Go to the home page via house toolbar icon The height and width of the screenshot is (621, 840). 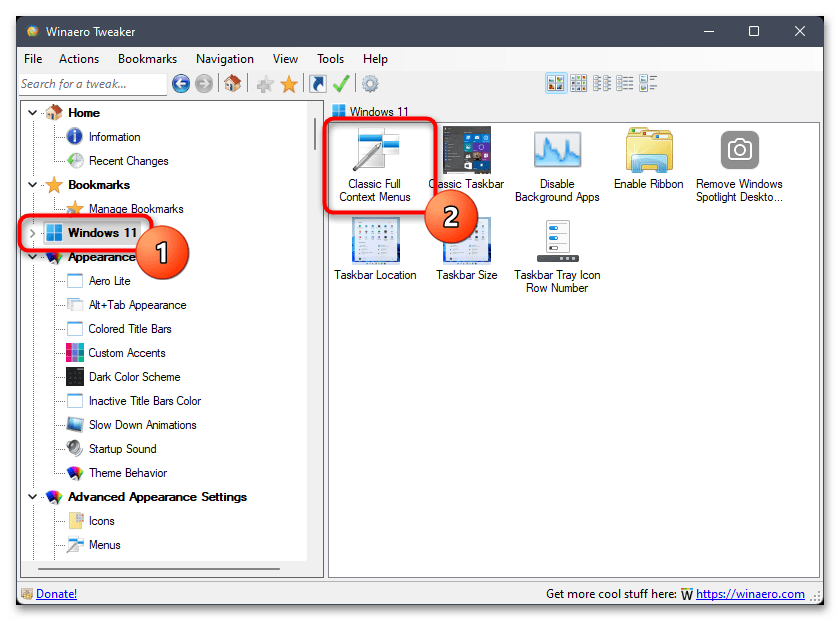click(232, 84)
